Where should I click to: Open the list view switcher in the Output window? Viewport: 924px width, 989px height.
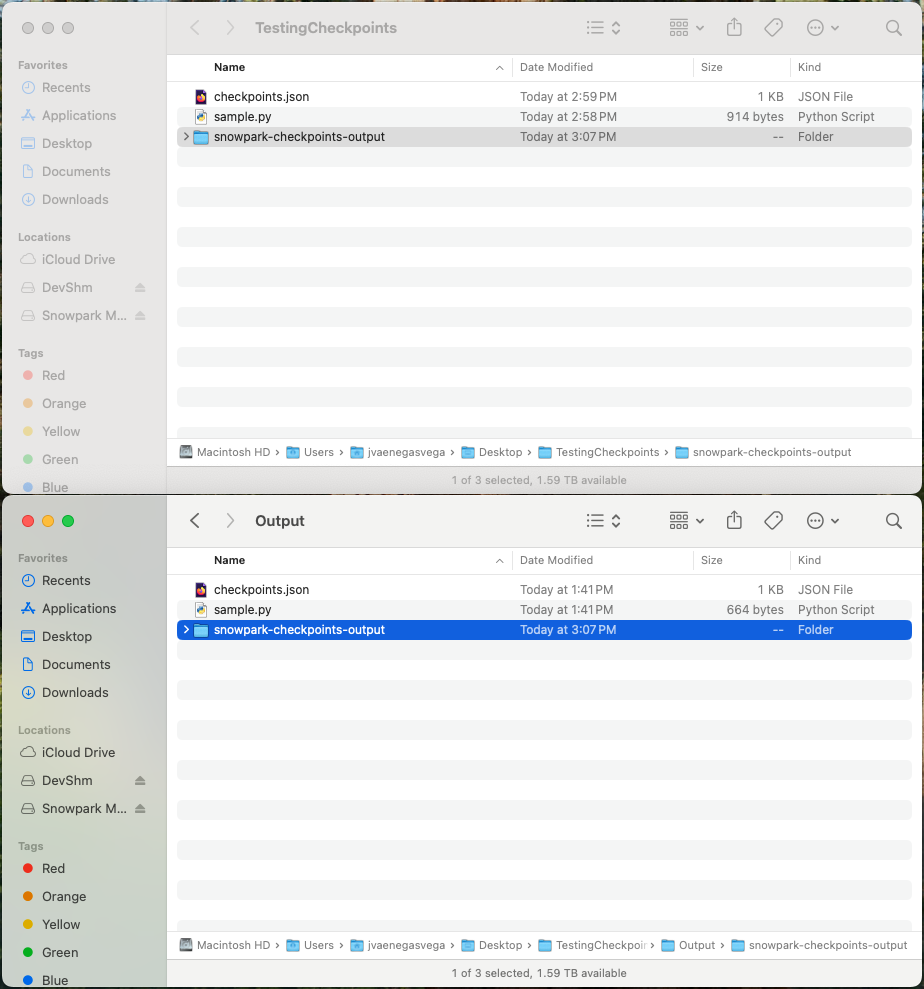(603, 521)
